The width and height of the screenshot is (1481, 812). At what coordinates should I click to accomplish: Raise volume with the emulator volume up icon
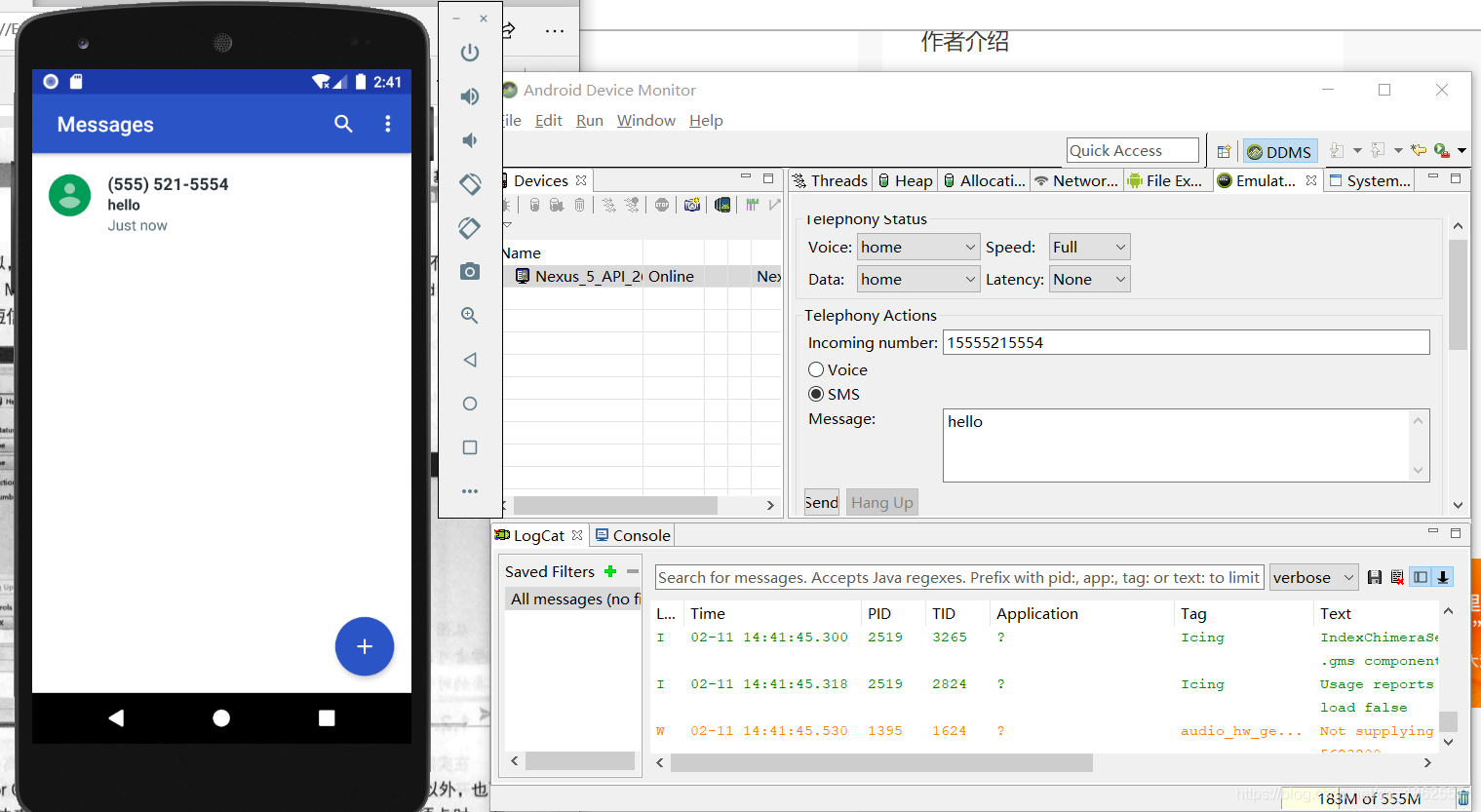[470, 97]
